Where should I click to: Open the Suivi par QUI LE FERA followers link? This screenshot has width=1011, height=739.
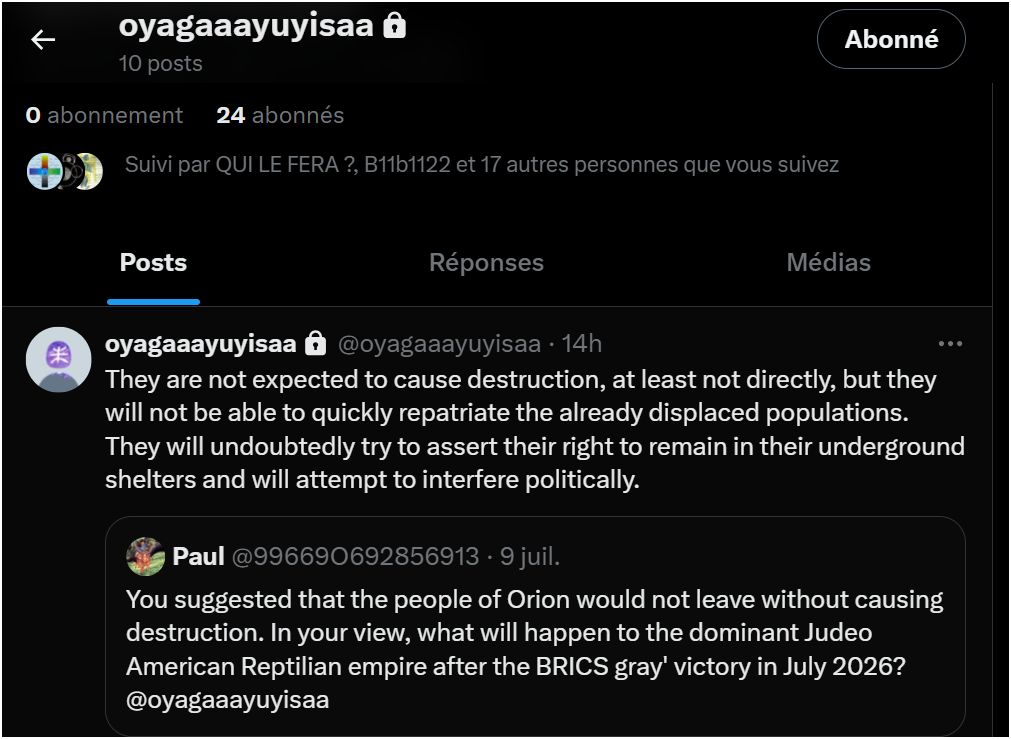coord(482,165)
